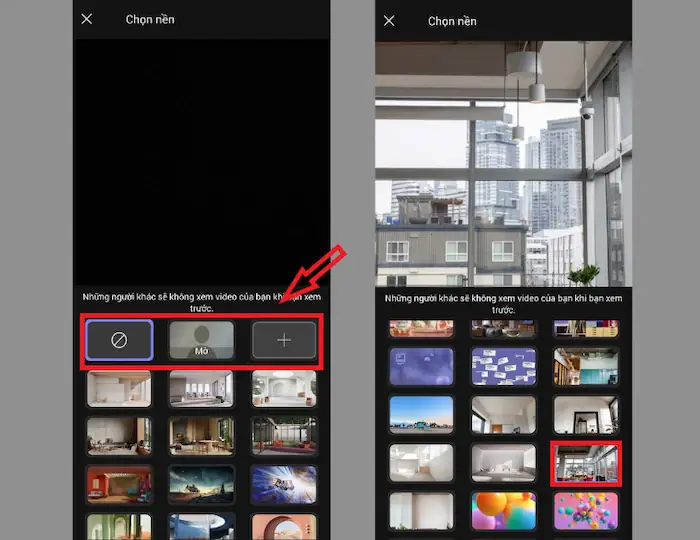
Task: Choose the orange balloons background
Action: [x=503, y=510]
